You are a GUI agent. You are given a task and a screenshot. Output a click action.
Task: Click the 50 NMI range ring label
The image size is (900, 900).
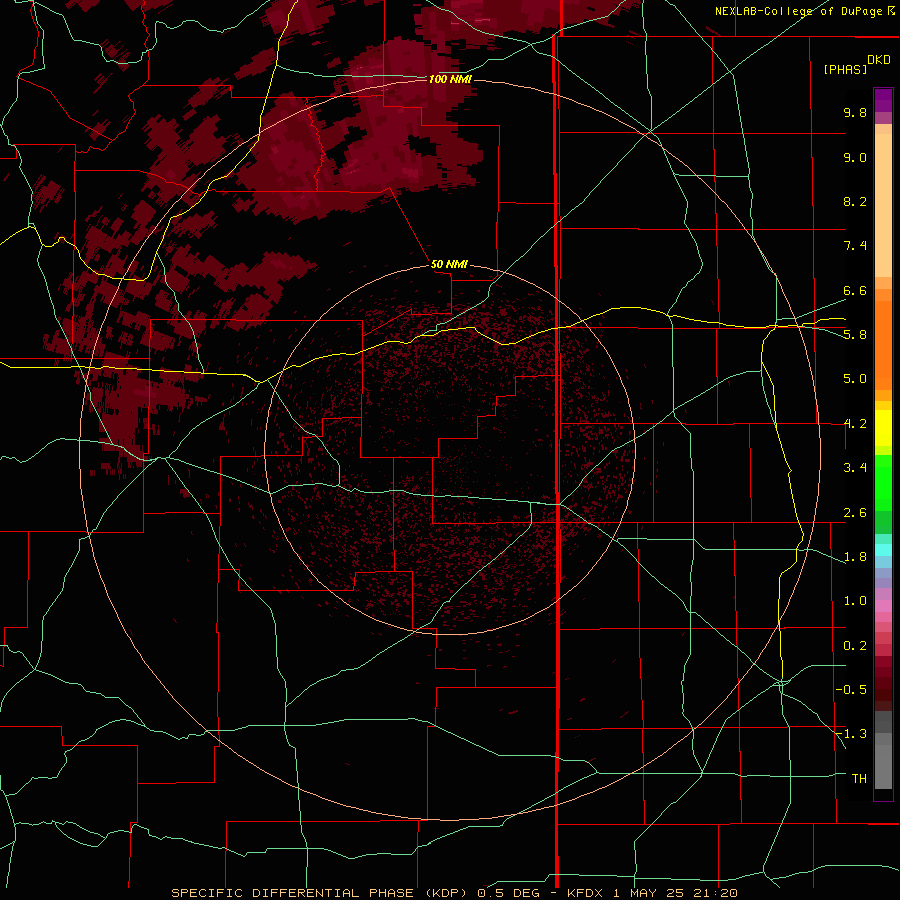tap(449, 264)
